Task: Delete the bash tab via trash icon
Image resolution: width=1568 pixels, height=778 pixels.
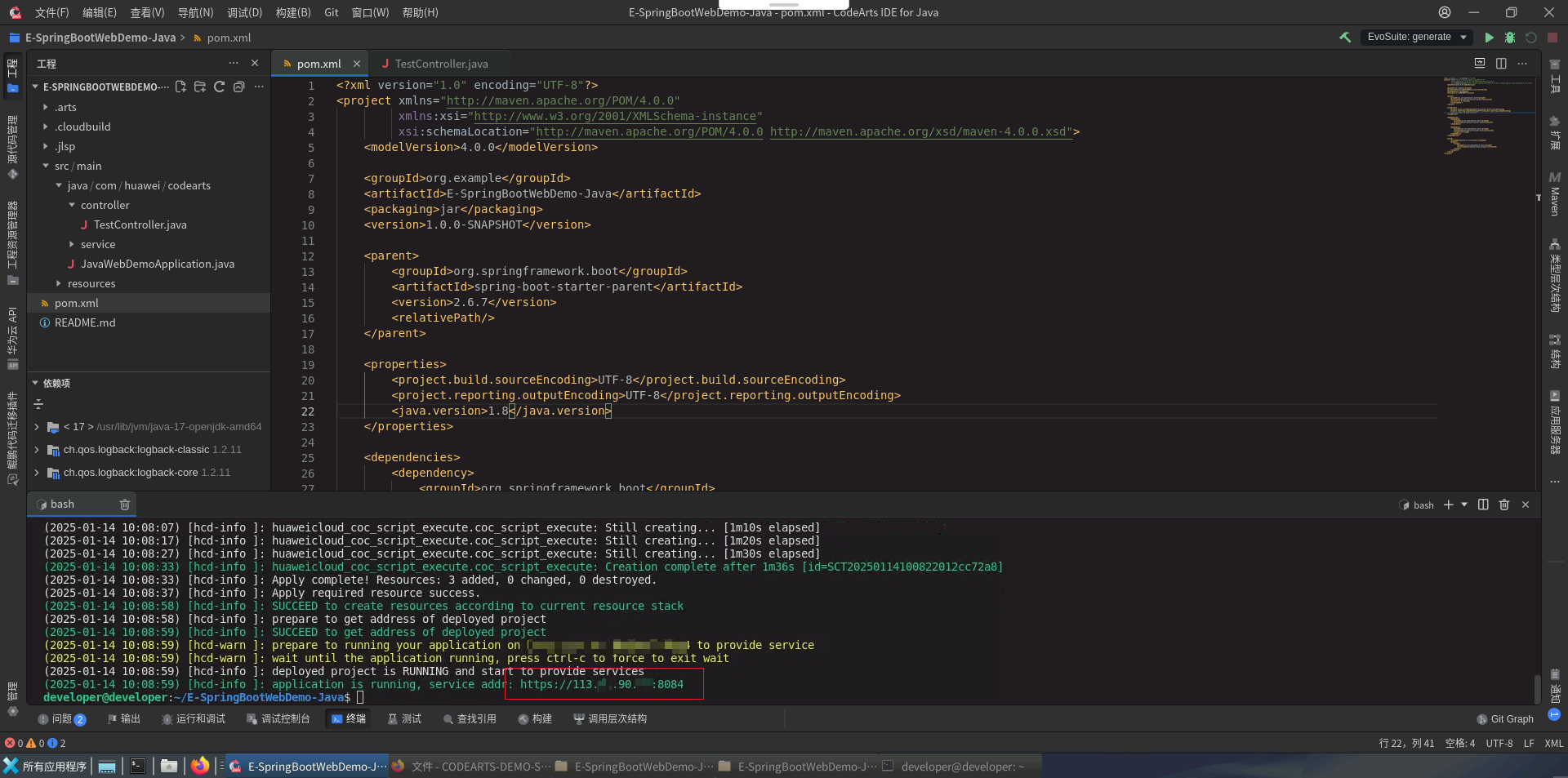Action: 125,505
